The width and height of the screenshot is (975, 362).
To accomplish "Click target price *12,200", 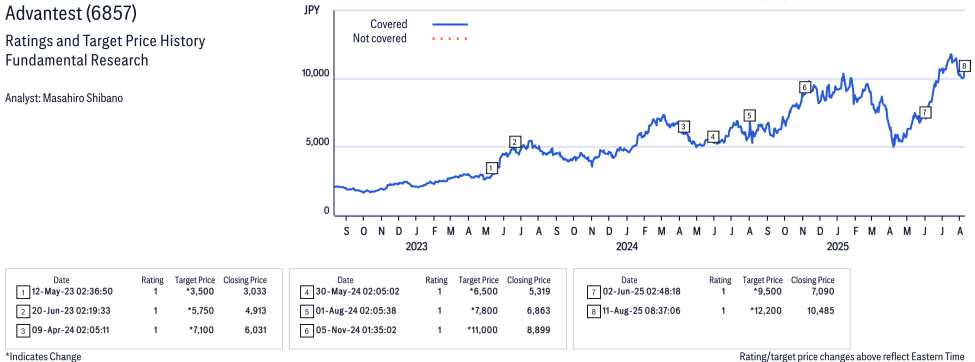I will click(x=767, y=310).
